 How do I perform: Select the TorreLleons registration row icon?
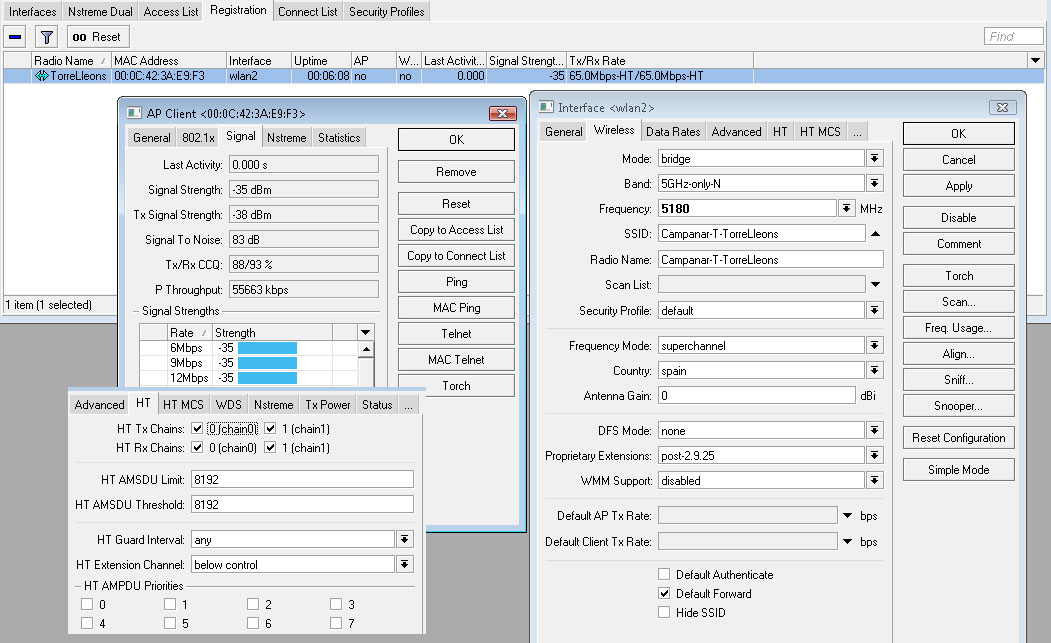(x=42, y=76)
